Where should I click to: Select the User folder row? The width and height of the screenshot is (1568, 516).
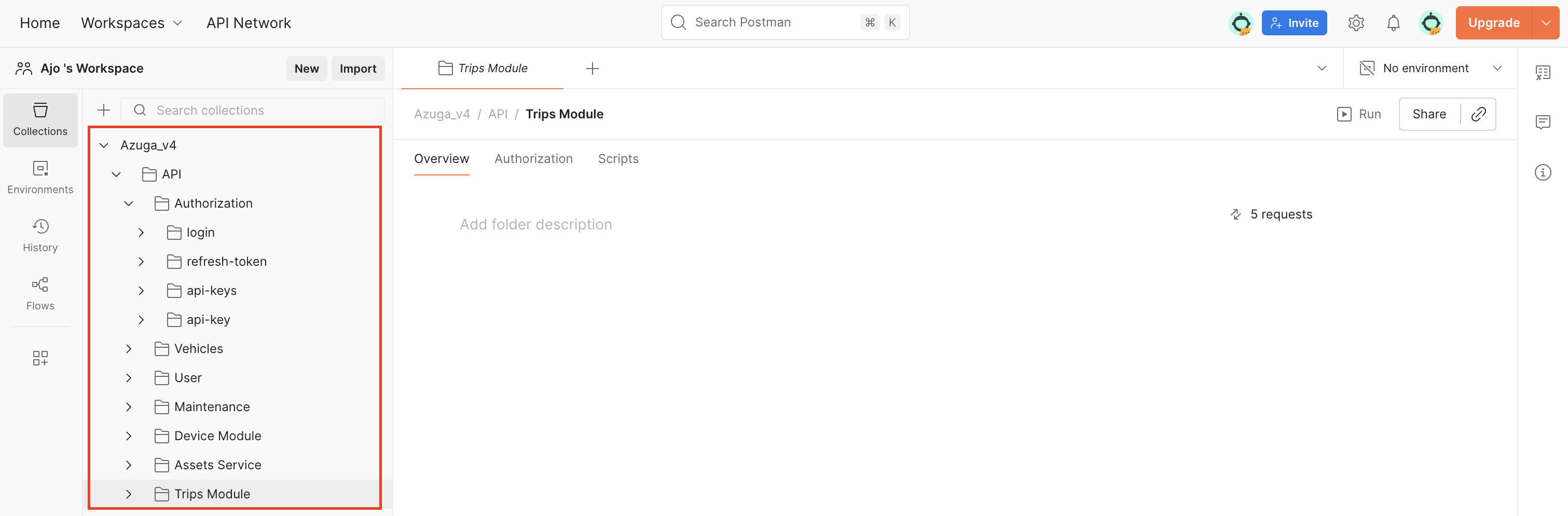(x=238, y=378)
